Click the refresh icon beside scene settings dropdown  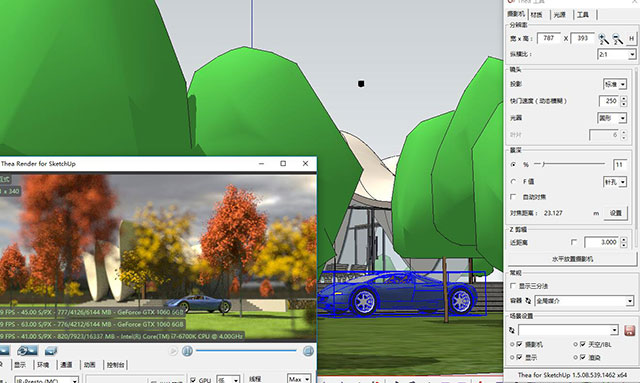click(512, 330)
